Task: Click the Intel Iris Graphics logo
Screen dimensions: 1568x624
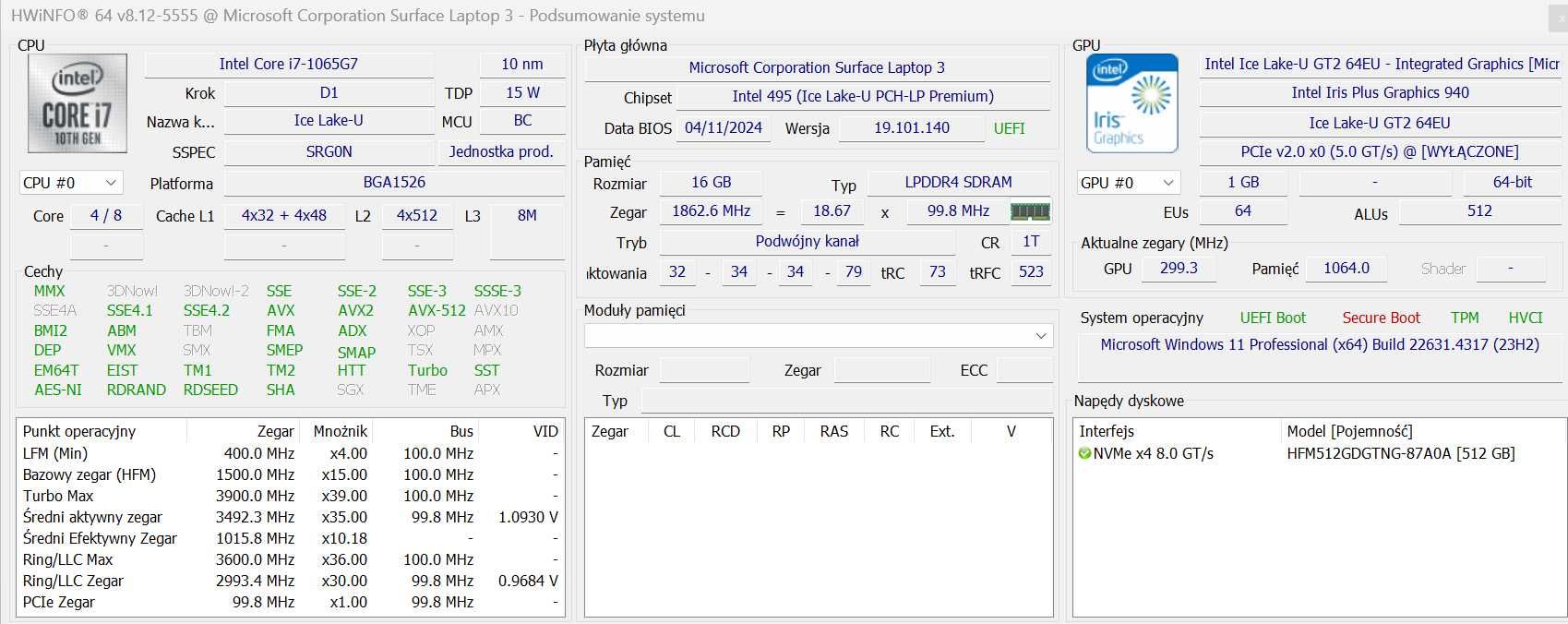Action: (1132, 103)
